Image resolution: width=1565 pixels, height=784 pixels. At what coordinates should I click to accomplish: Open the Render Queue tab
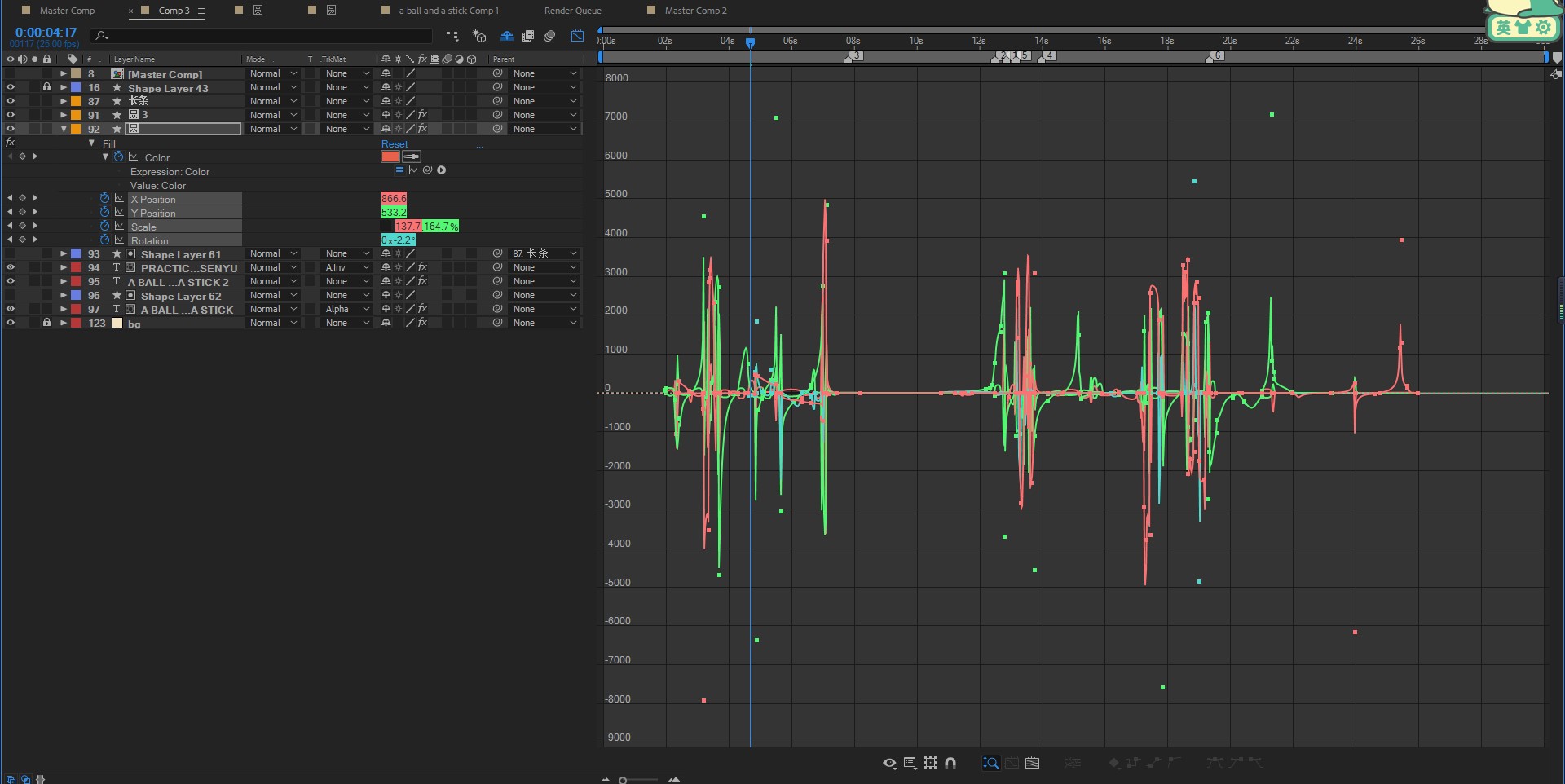click(572, 11)
